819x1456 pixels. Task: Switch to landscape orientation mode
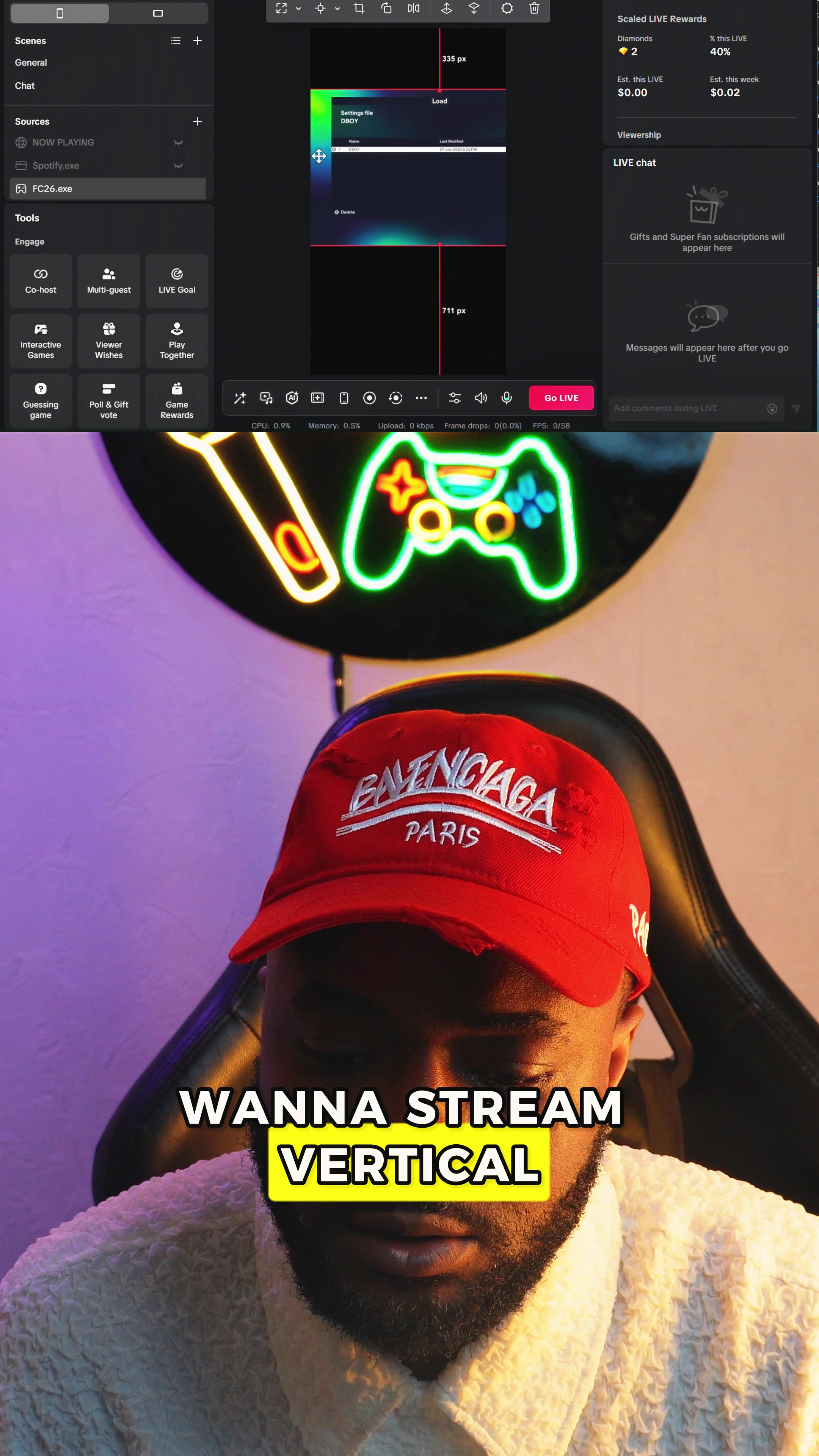[x=158, y=13]
